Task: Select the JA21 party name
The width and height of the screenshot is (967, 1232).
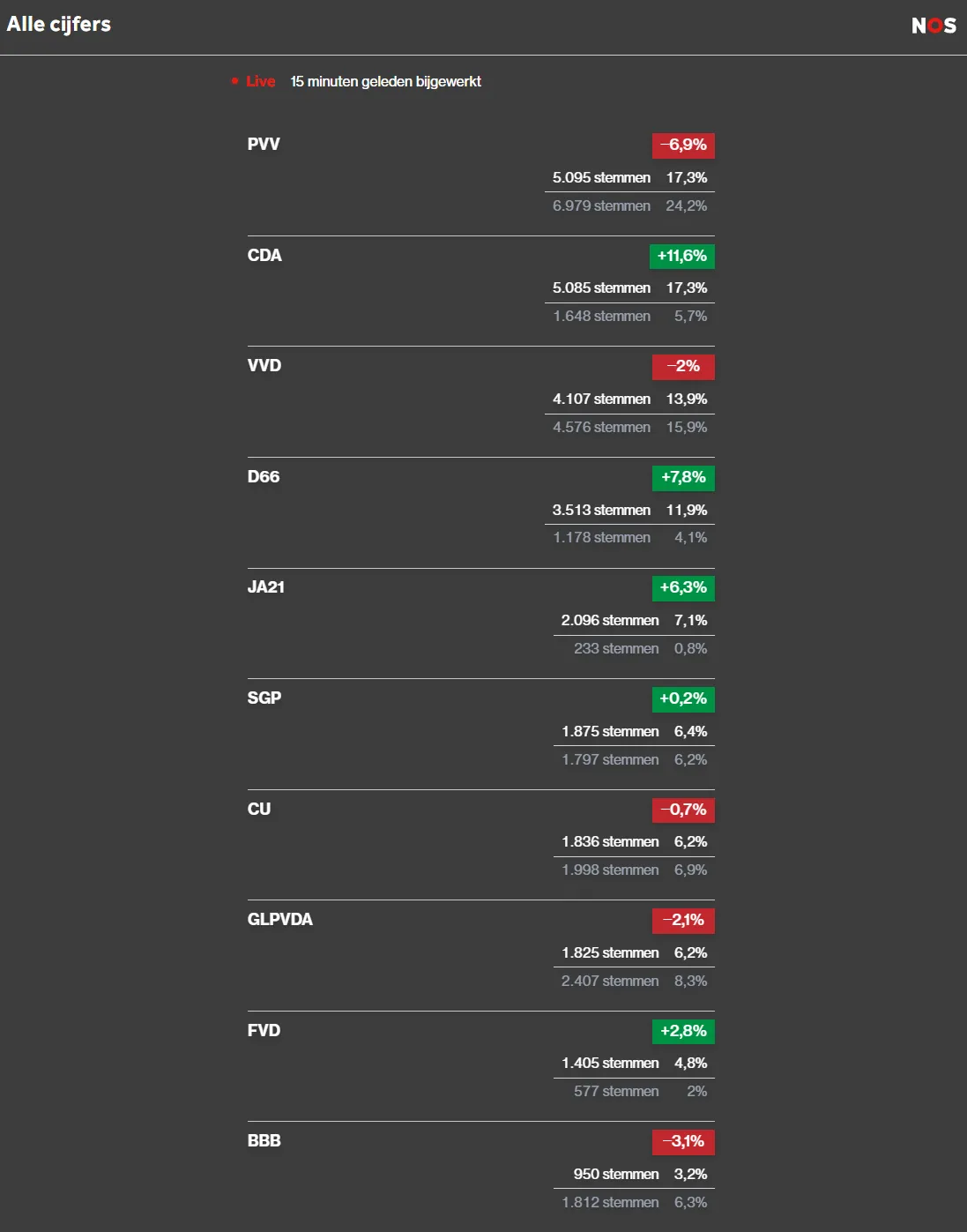Action: tap(266, 586)
